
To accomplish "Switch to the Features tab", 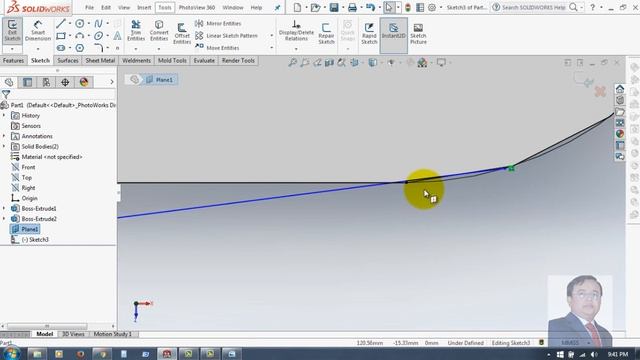I will click(x=13, y=61).
